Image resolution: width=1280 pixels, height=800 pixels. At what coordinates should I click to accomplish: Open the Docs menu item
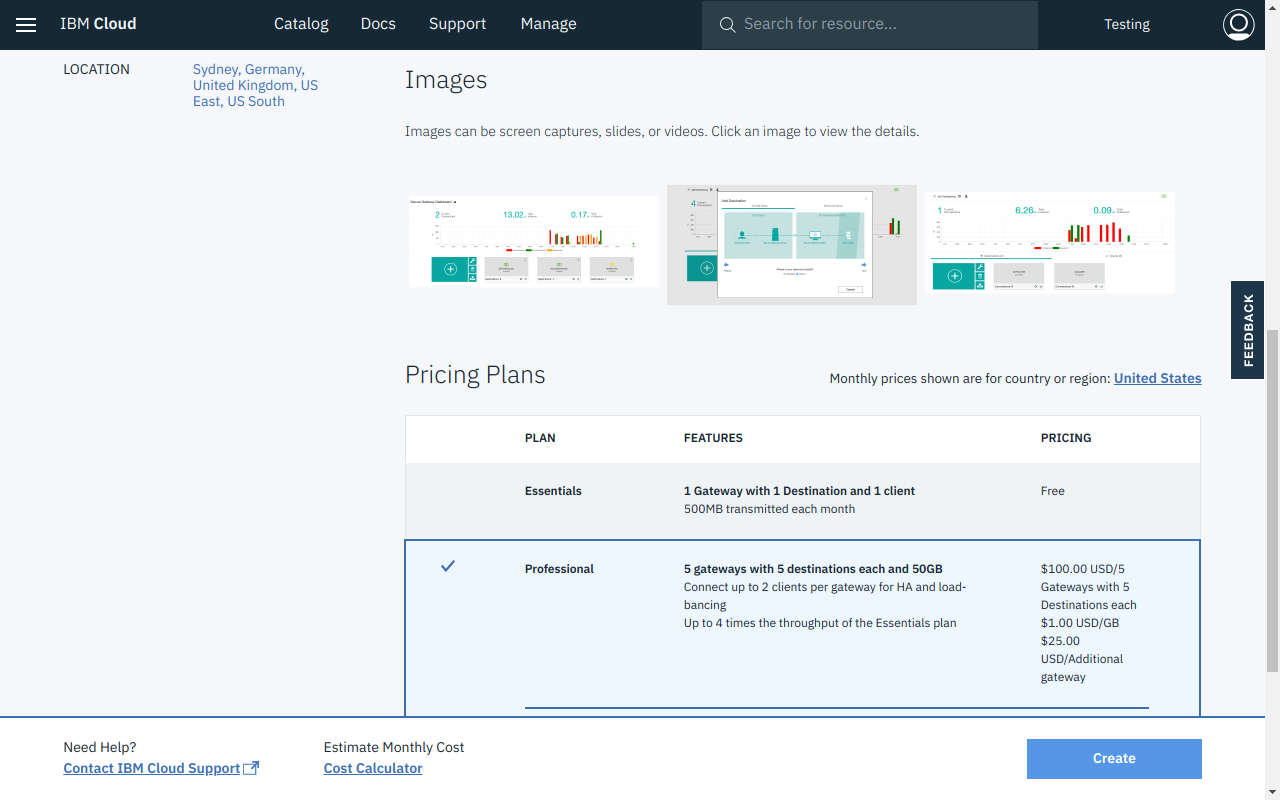click(x=378, y=24)
